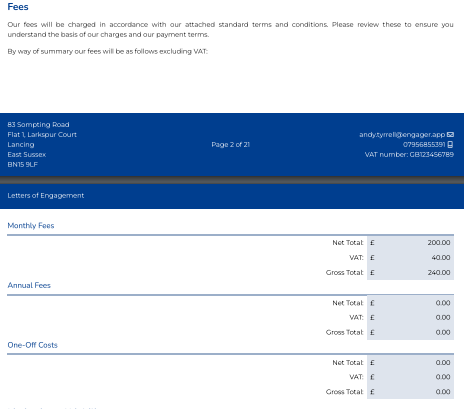Select the Monthly Gross Total 240.00

point(439,273)
